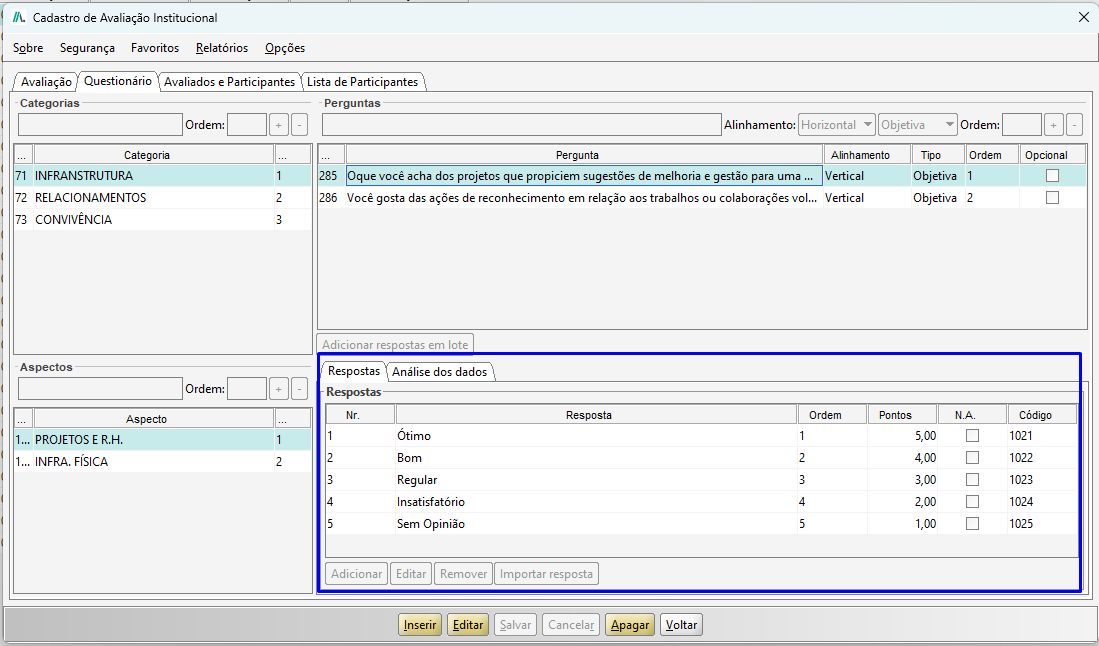Close the Cadastro de Avaliação Institucional window
Screen dimensions: 1099x646
click(1084, 18)
